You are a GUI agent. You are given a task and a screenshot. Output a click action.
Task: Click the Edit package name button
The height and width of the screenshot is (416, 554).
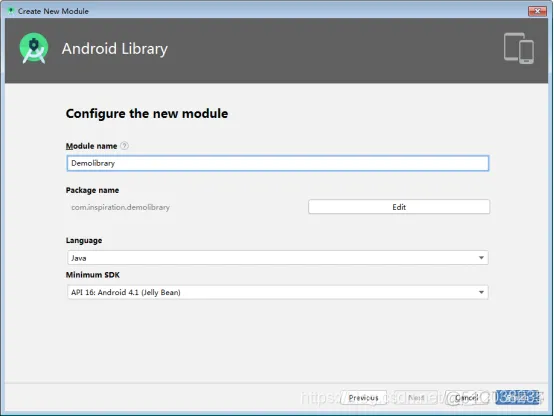(x=399, y=207)
